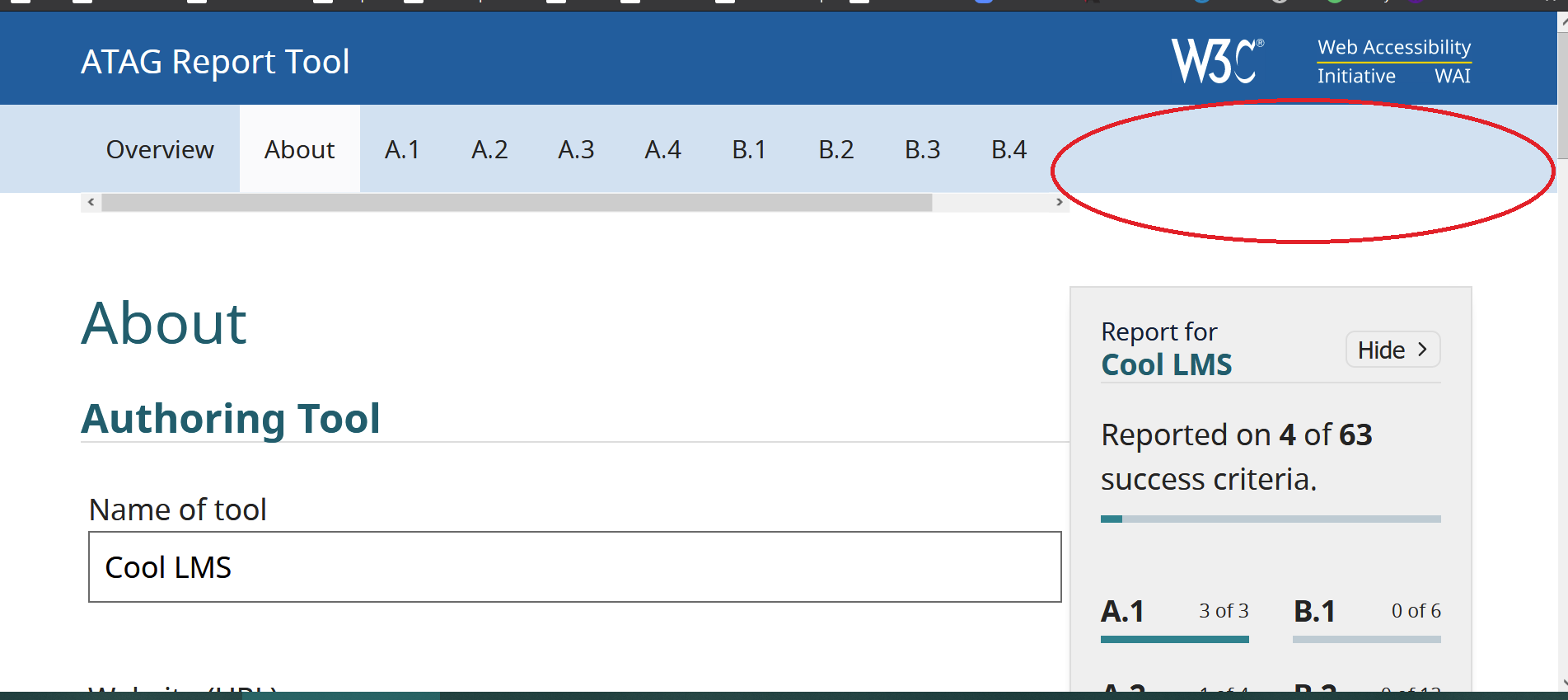Open section A.2 in the navigation

(x=489, y=149)
